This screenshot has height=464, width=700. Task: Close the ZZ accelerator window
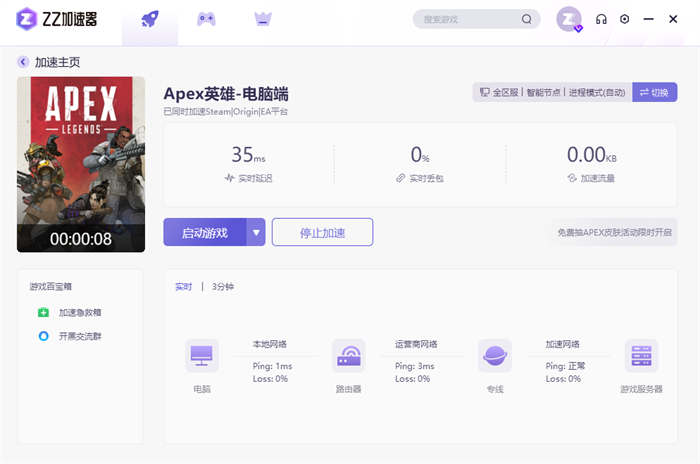coord(673,19)
